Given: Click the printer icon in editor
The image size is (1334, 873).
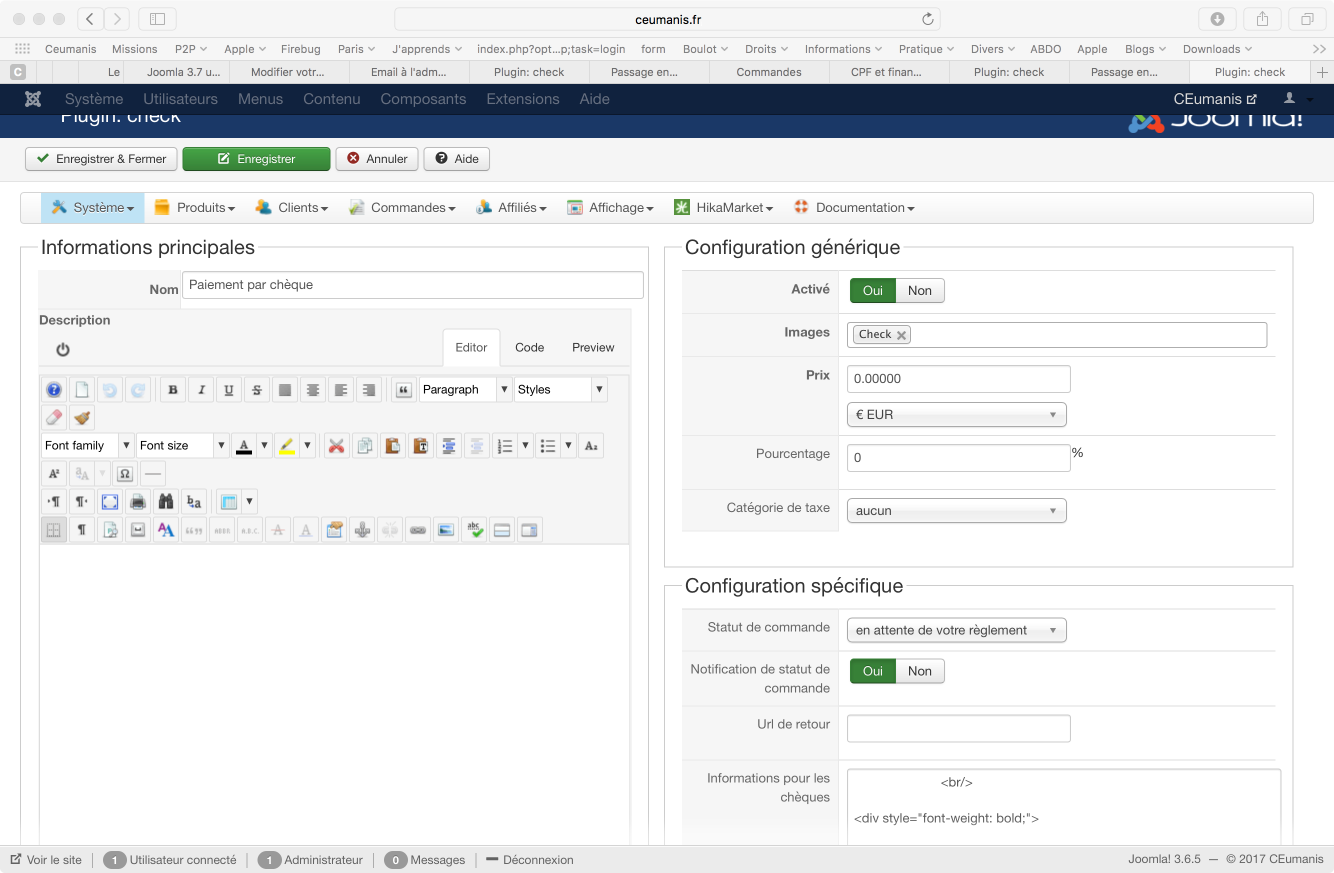Looking at the screenshot, I should point(138,502).
